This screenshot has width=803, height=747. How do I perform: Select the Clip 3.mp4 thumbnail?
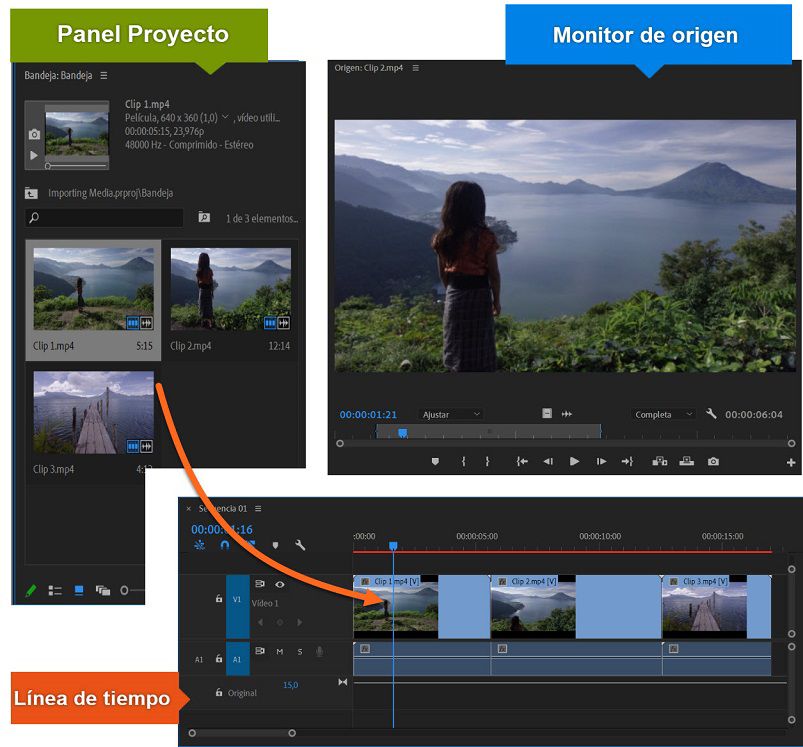click(x=93, y=413)
